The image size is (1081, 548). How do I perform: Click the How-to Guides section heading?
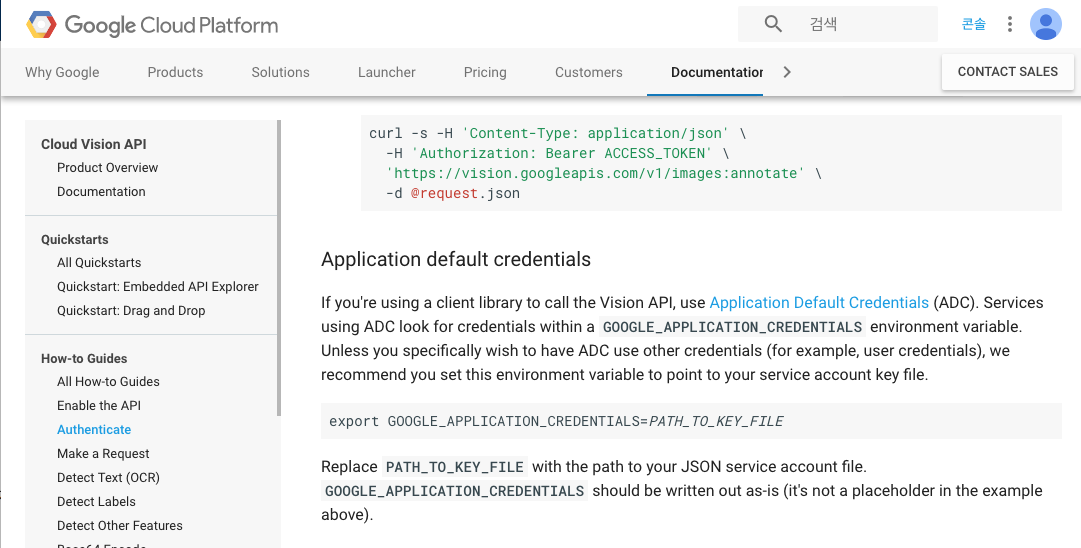(84, 358)
